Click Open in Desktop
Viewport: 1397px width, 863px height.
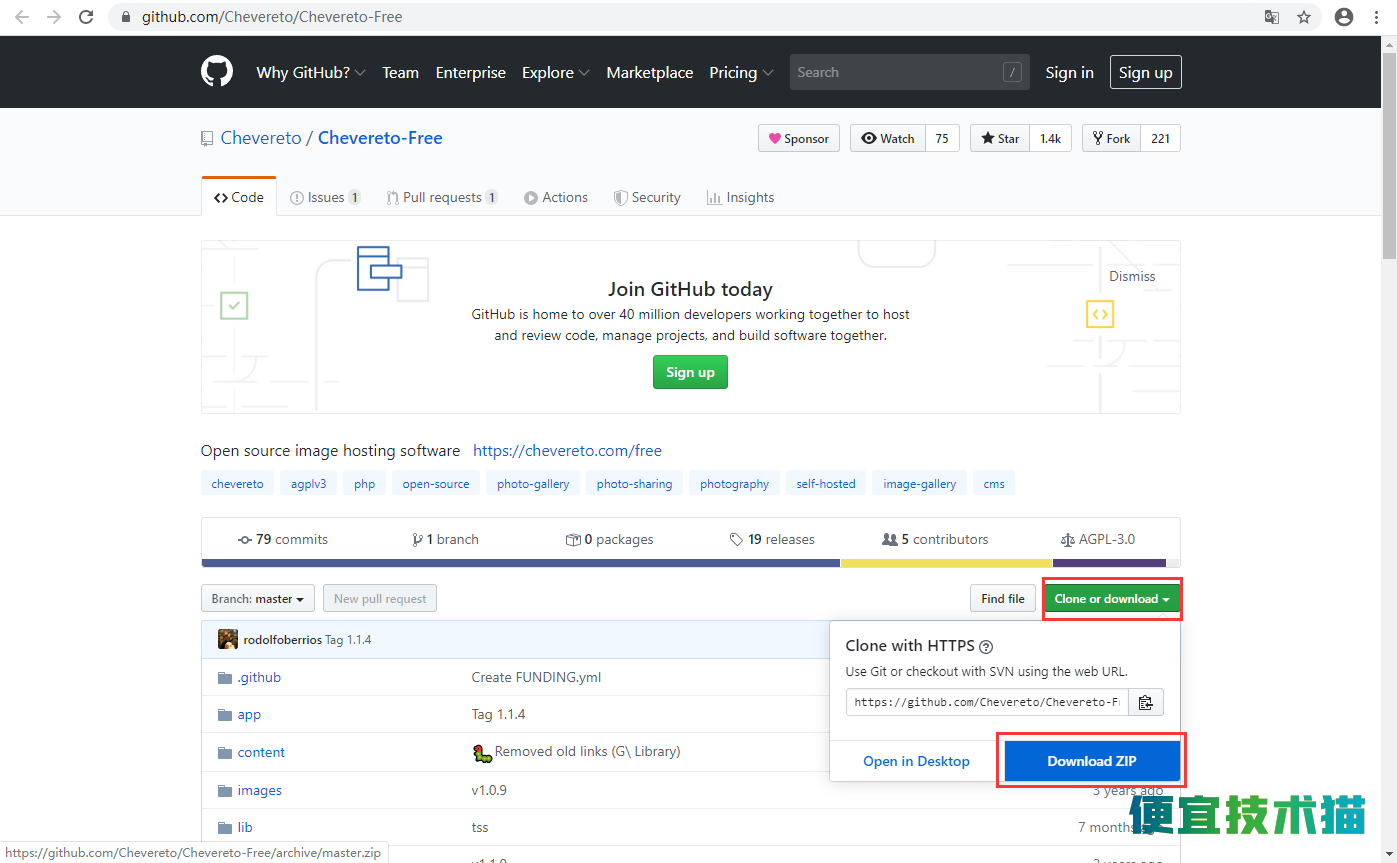917,761
